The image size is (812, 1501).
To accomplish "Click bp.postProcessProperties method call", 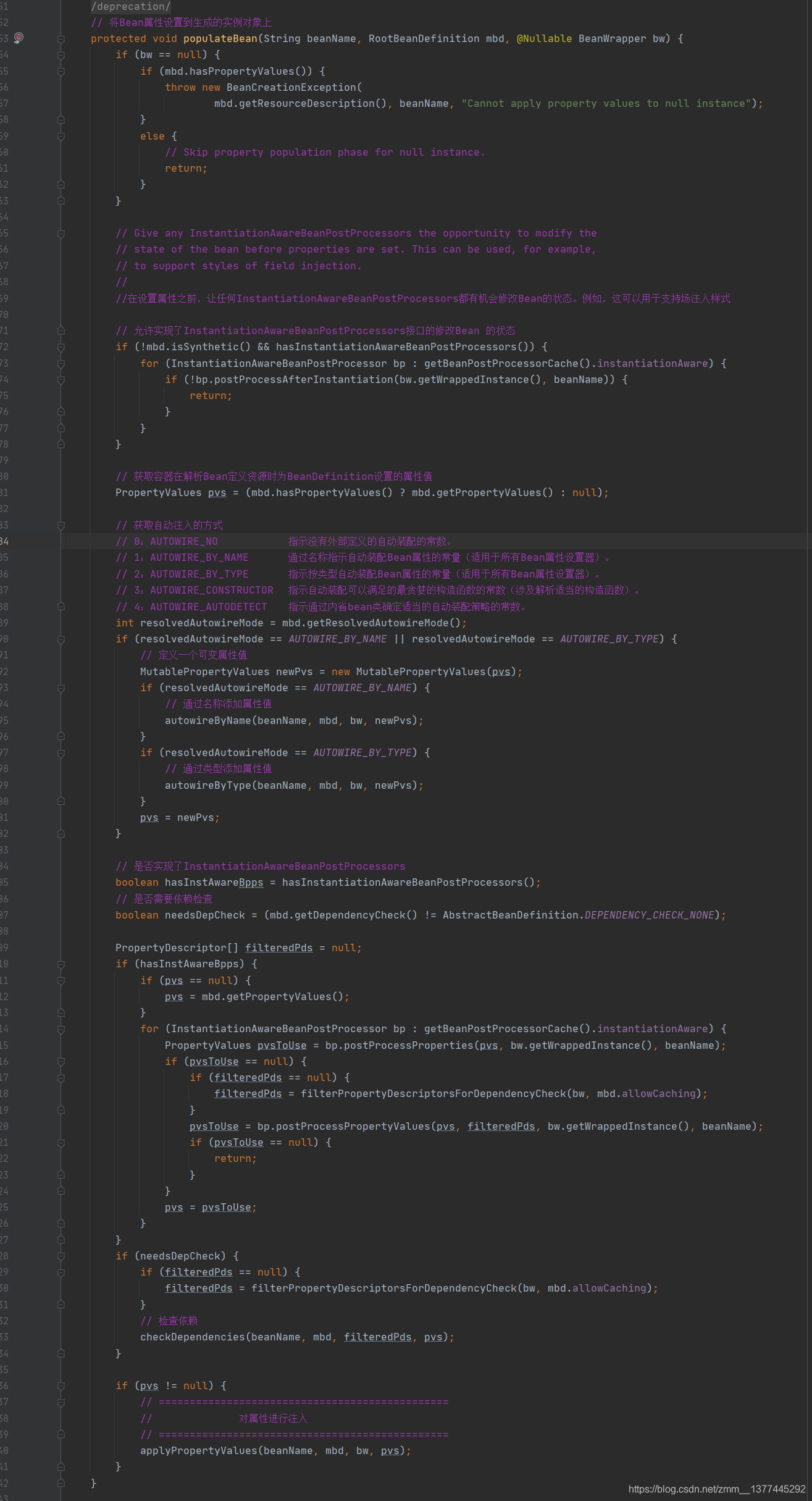I will [x=399, y=1045].
